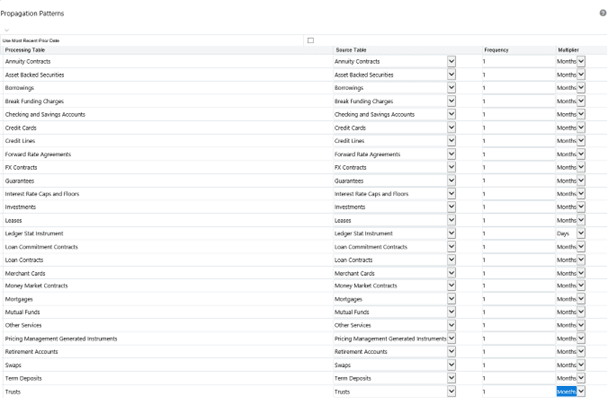Click Frequency field for Annuity Contracts

[519, 61]
